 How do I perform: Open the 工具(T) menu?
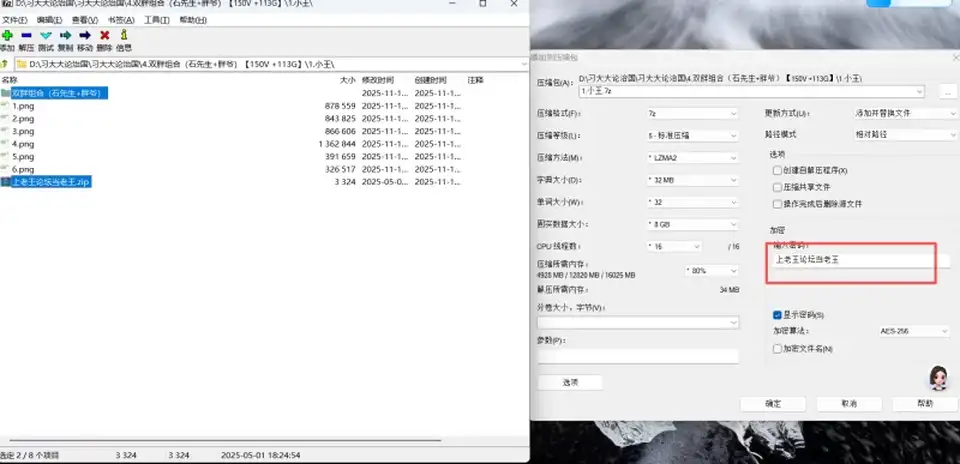(x=156, y=20)
